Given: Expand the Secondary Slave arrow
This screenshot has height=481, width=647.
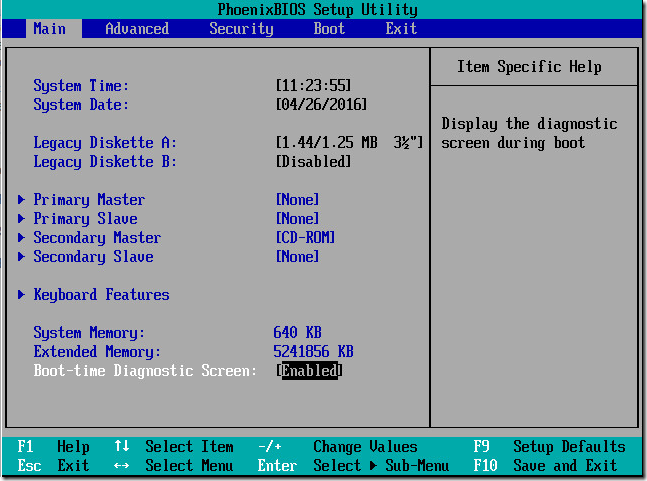Looking at the screenshot, I should (x=21, y=257).
